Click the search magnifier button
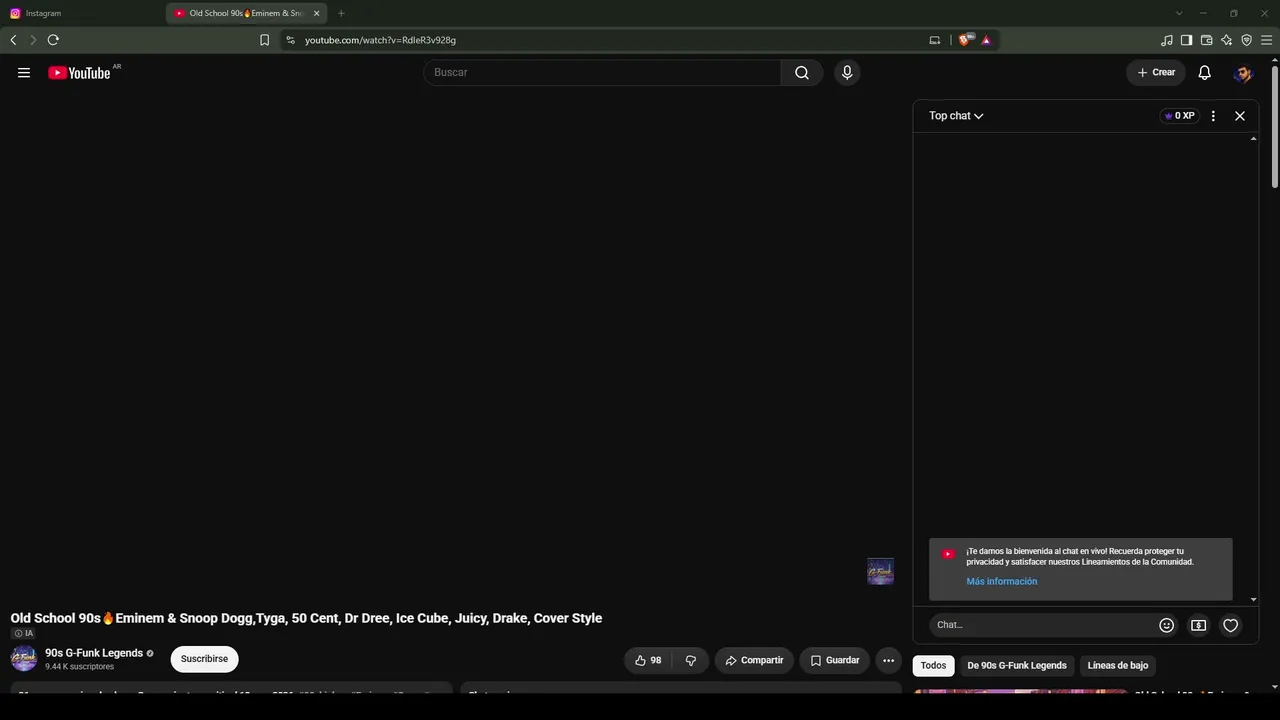This screenshot has width=1280, height=720. (802, 72)
